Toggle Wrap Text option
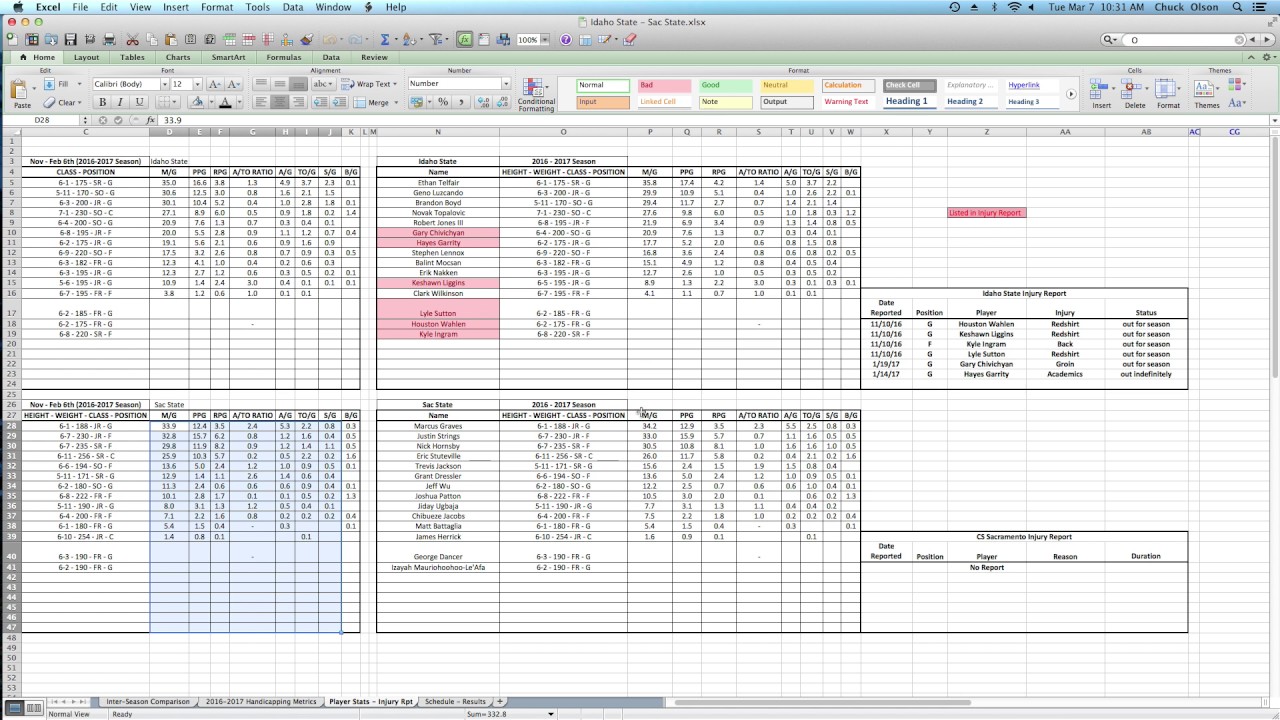 369,84
